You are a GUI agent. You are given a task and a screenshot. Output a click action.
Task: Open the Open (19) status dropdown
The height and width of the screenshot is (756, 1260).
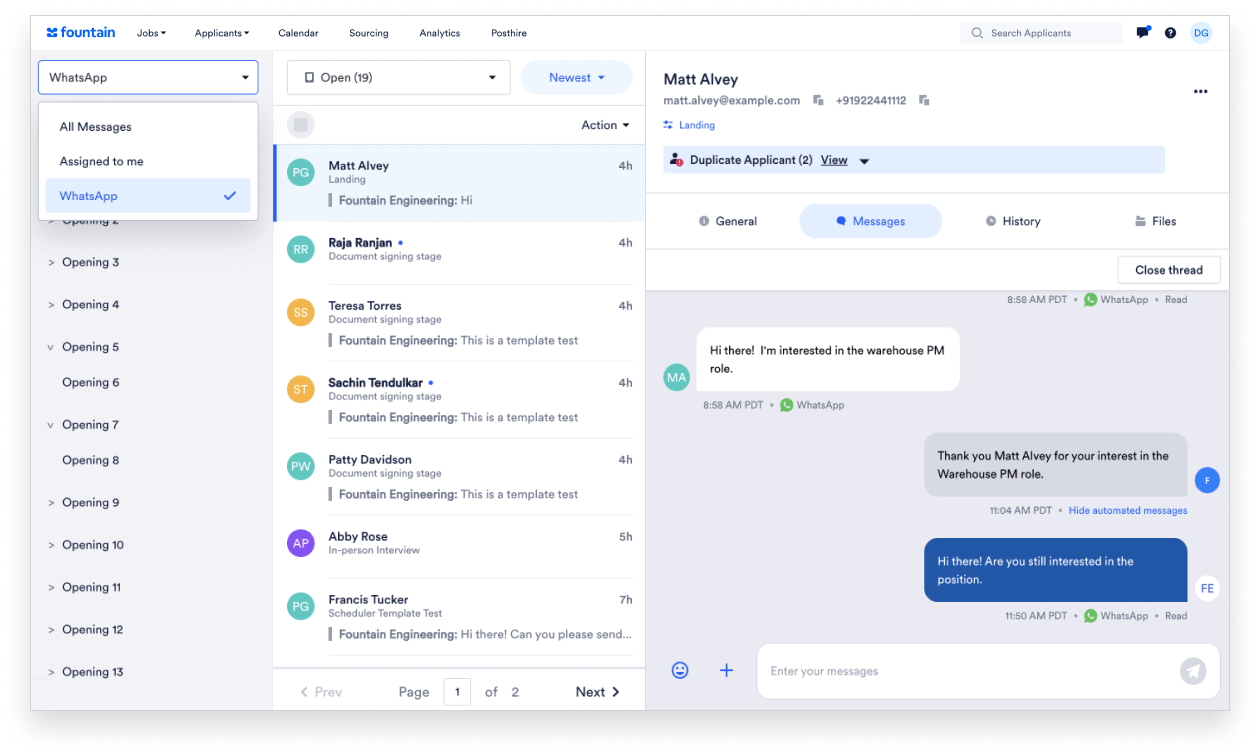tap(398, 77)
